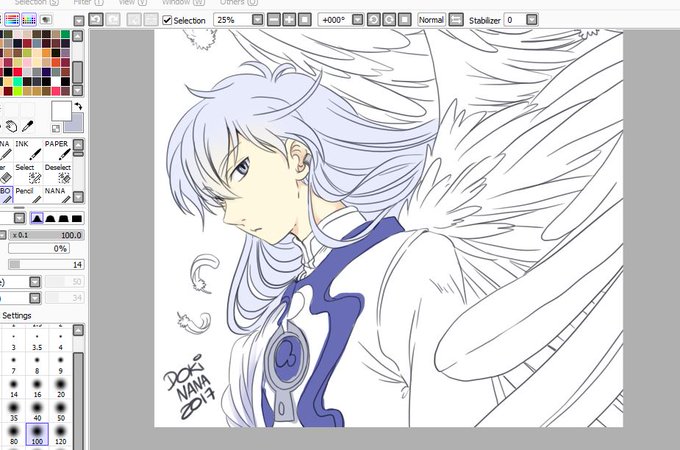The width and height of the screenshot is (680, 450).
Task: Pick brush size 120 preset
Action: pos(61,435)
